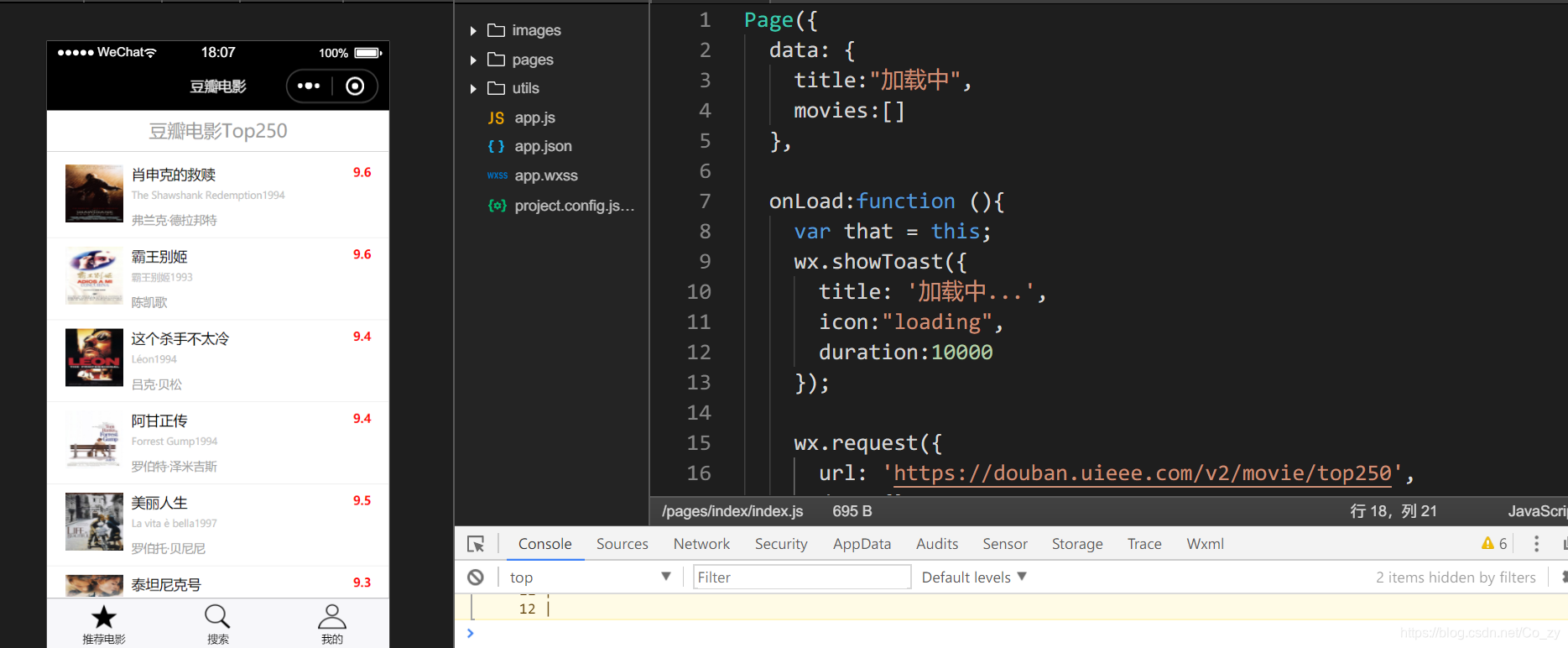1568x648 pixels.
Task: Open the Default levels dropdown
Action: click(x=974, y=577)
